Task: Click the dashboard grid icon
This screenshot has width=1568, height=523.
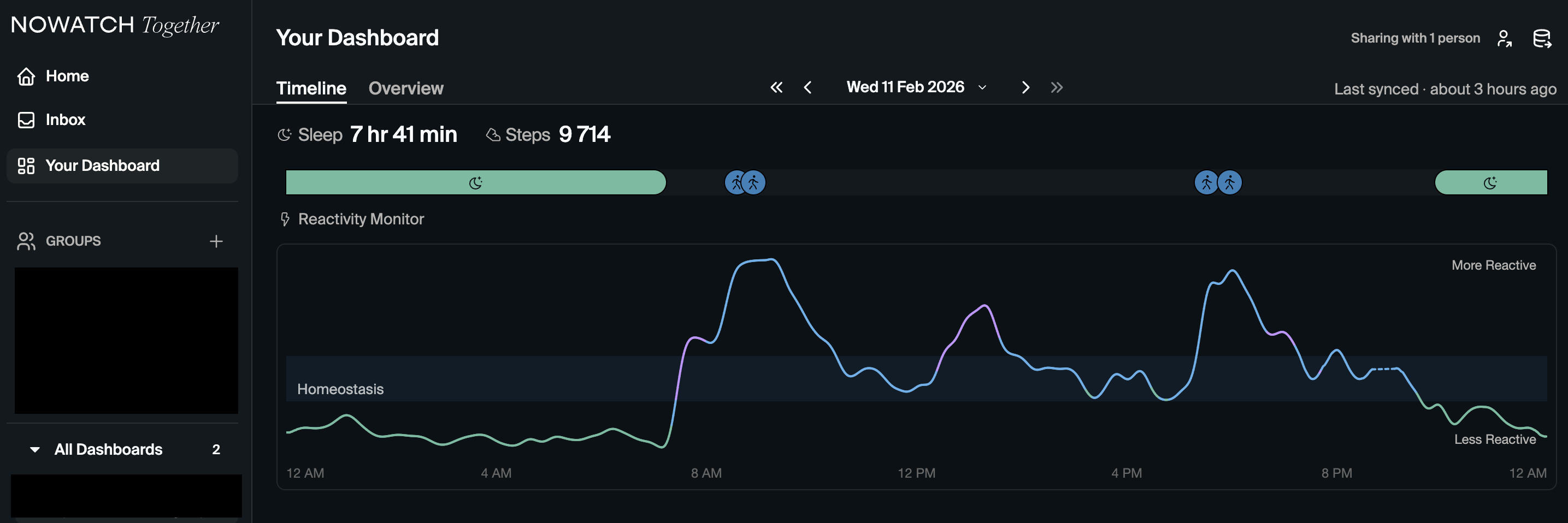Action: [26, 165]
